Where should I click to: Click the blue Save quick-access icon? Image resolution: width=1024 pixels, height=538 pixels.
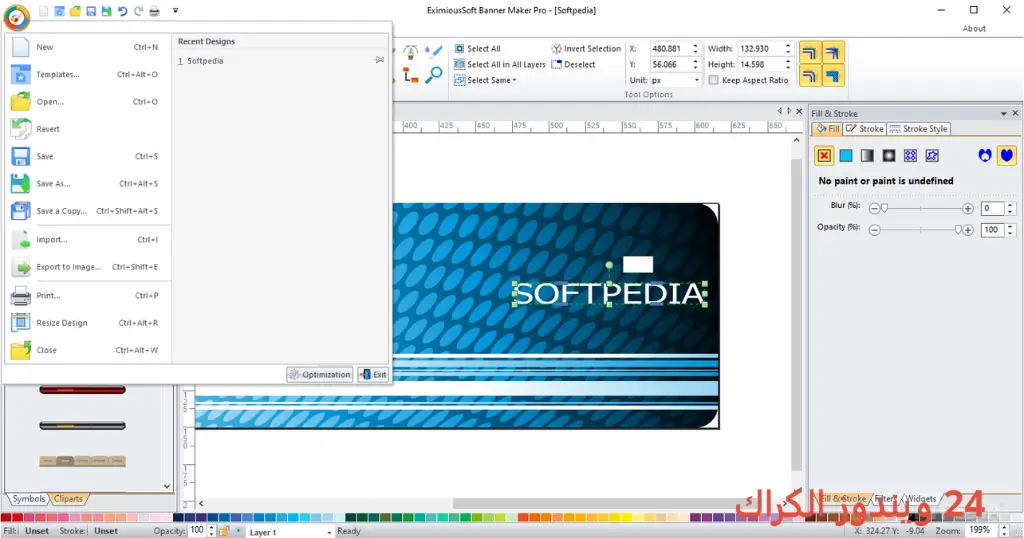91,11
